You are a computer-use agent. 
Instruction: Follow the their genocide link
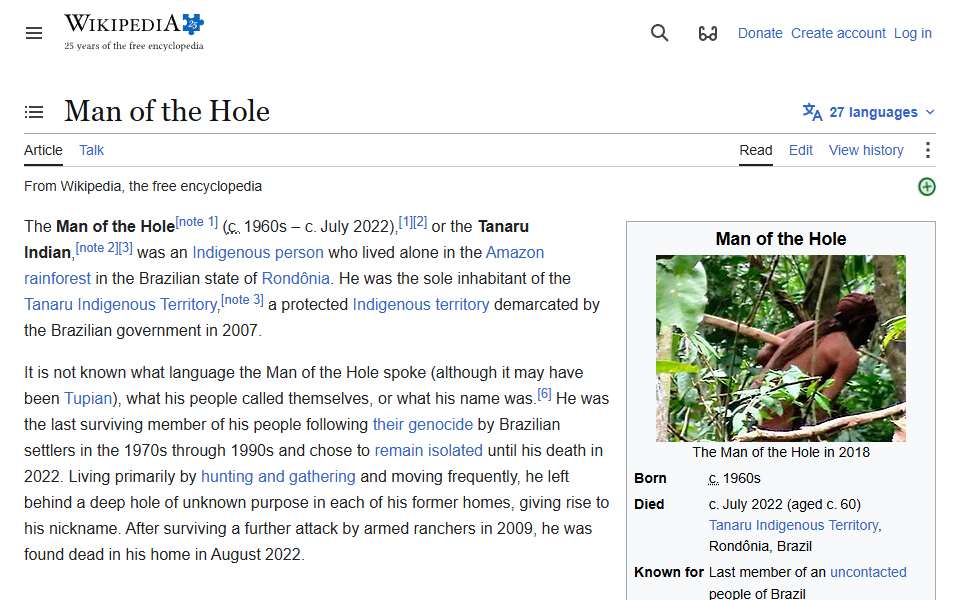(x=422, y=424)
